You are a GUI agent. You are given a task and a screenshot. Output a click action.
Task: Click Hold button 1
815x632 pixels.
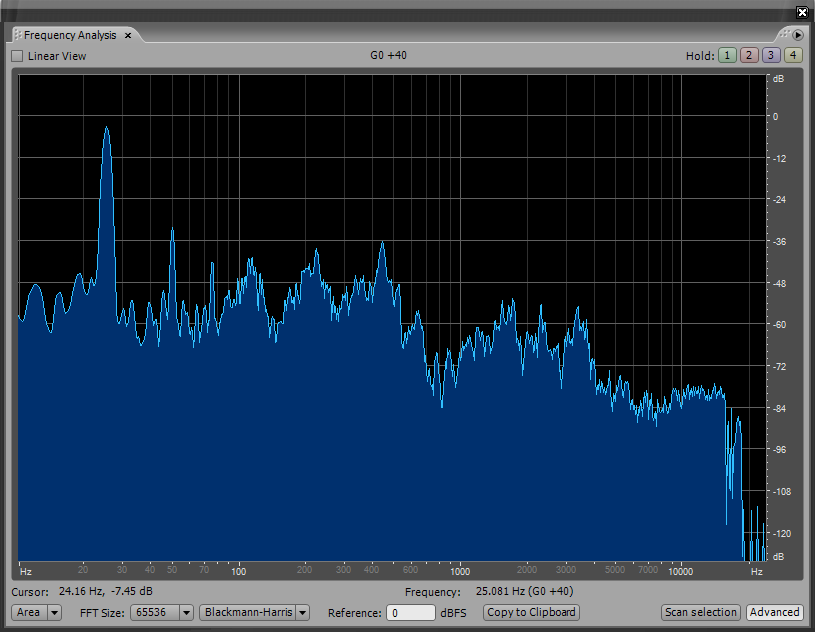[726, 56]
